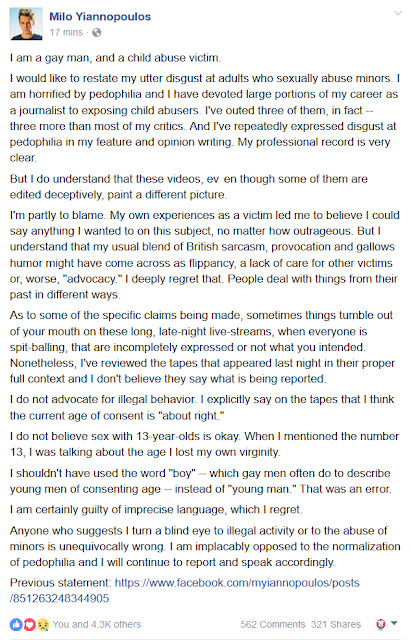
Task: View the 562 Comments
Action: pos(273,624)
